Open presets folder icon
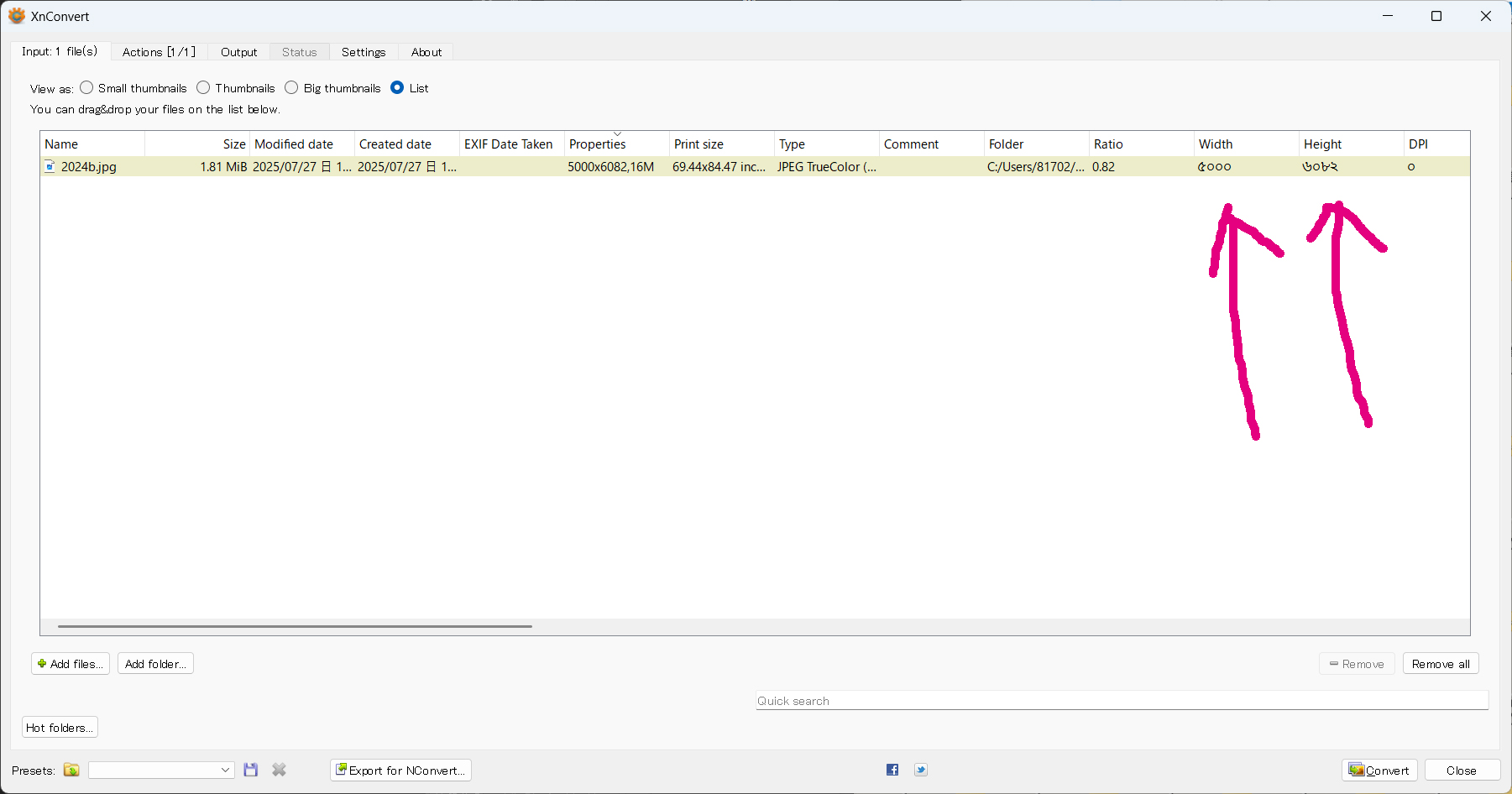Screen dimensions: 1512x794 click(x=71, y=770)
